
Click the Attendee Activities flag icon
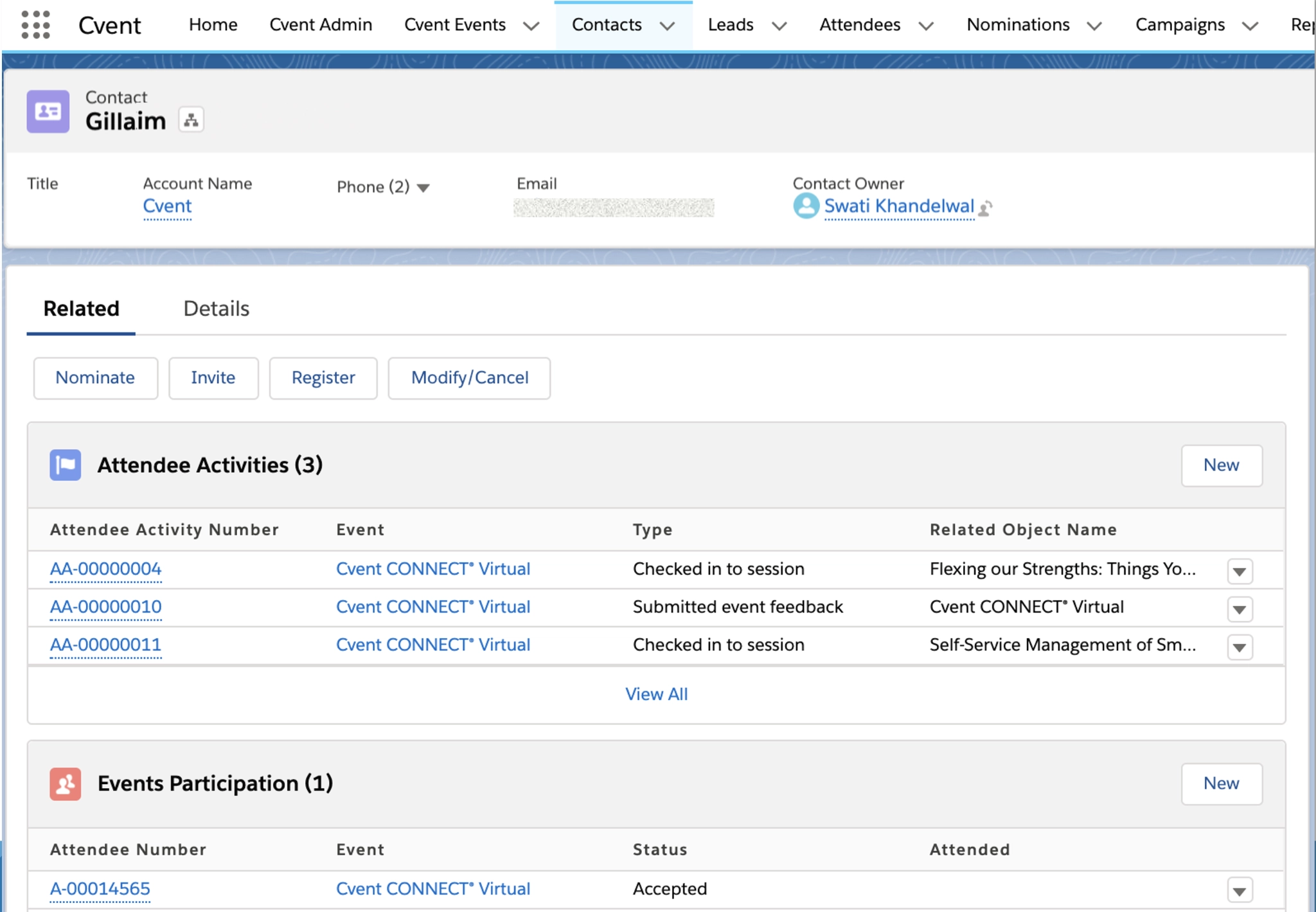click(66, 465)
